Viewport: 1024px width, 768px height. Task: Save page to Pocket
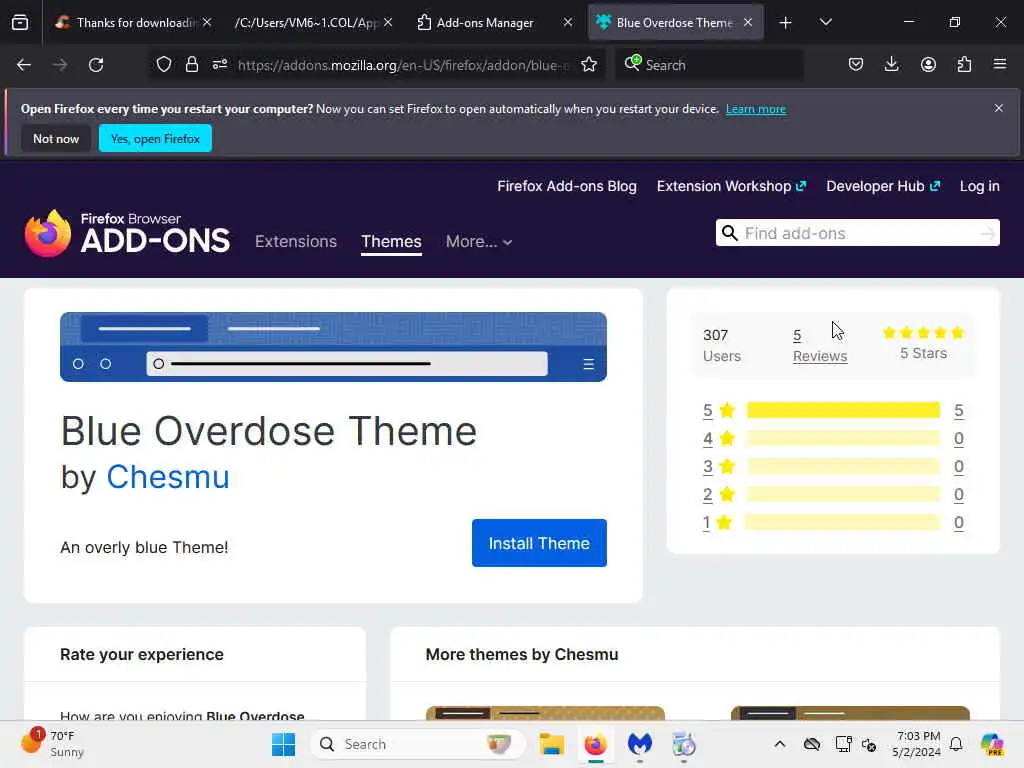click(856, 65)
